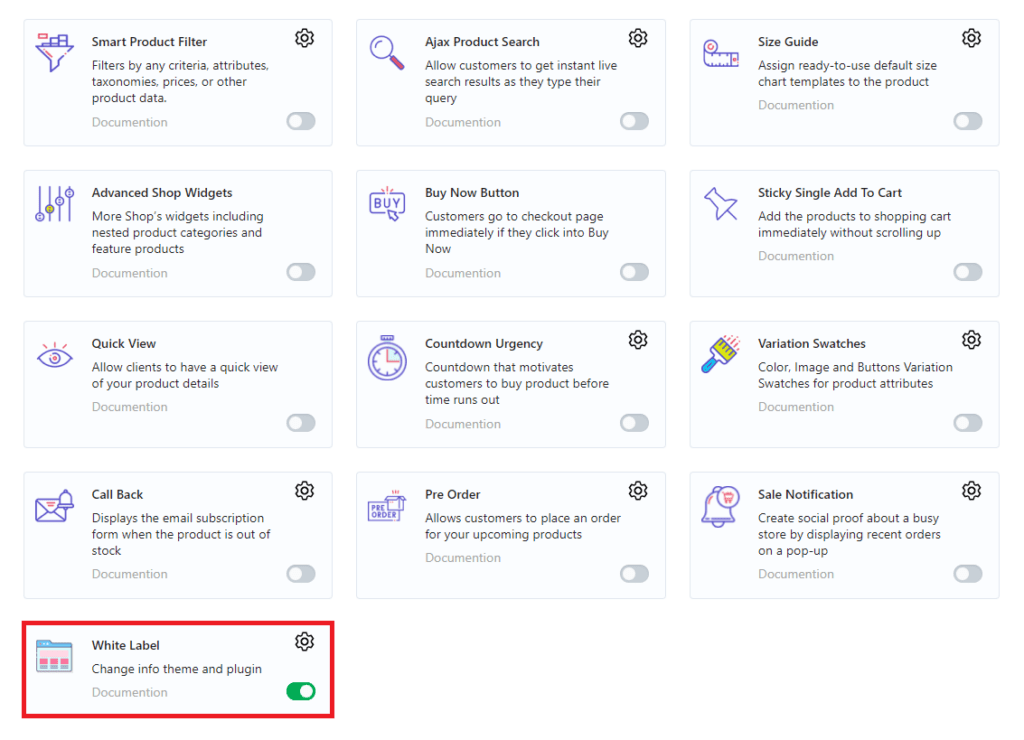Screen dimensions: 1024x740
Task: Open Pre Order settings gear
Action: tap(638, 491)
